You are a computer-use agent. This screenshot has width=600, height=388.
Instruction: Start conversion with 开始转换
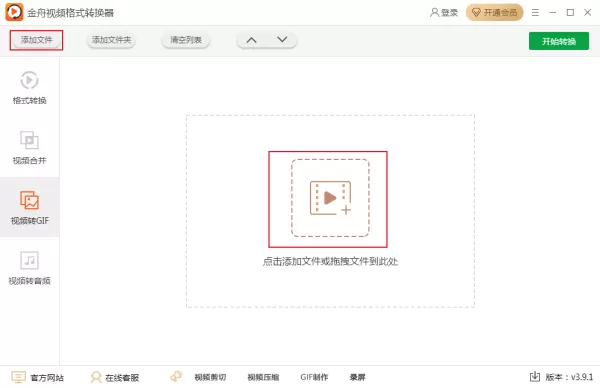(x=559, y=41)
